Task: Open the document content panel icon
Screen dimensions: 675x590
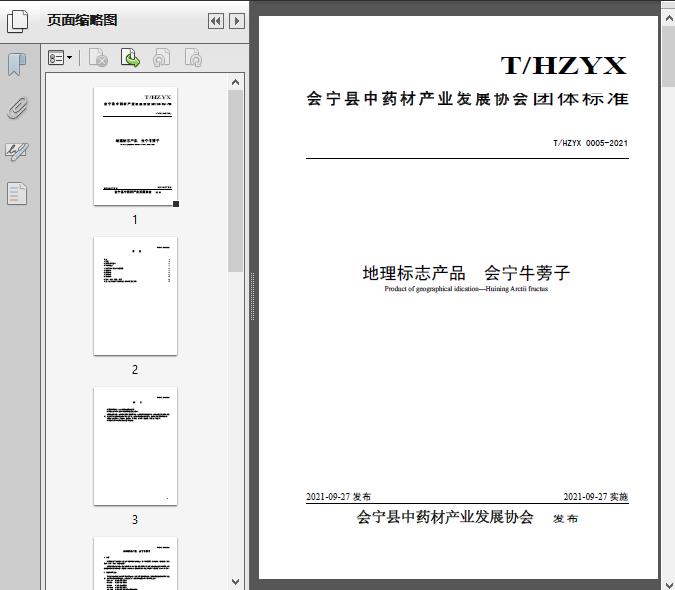Action: [17, 194]
